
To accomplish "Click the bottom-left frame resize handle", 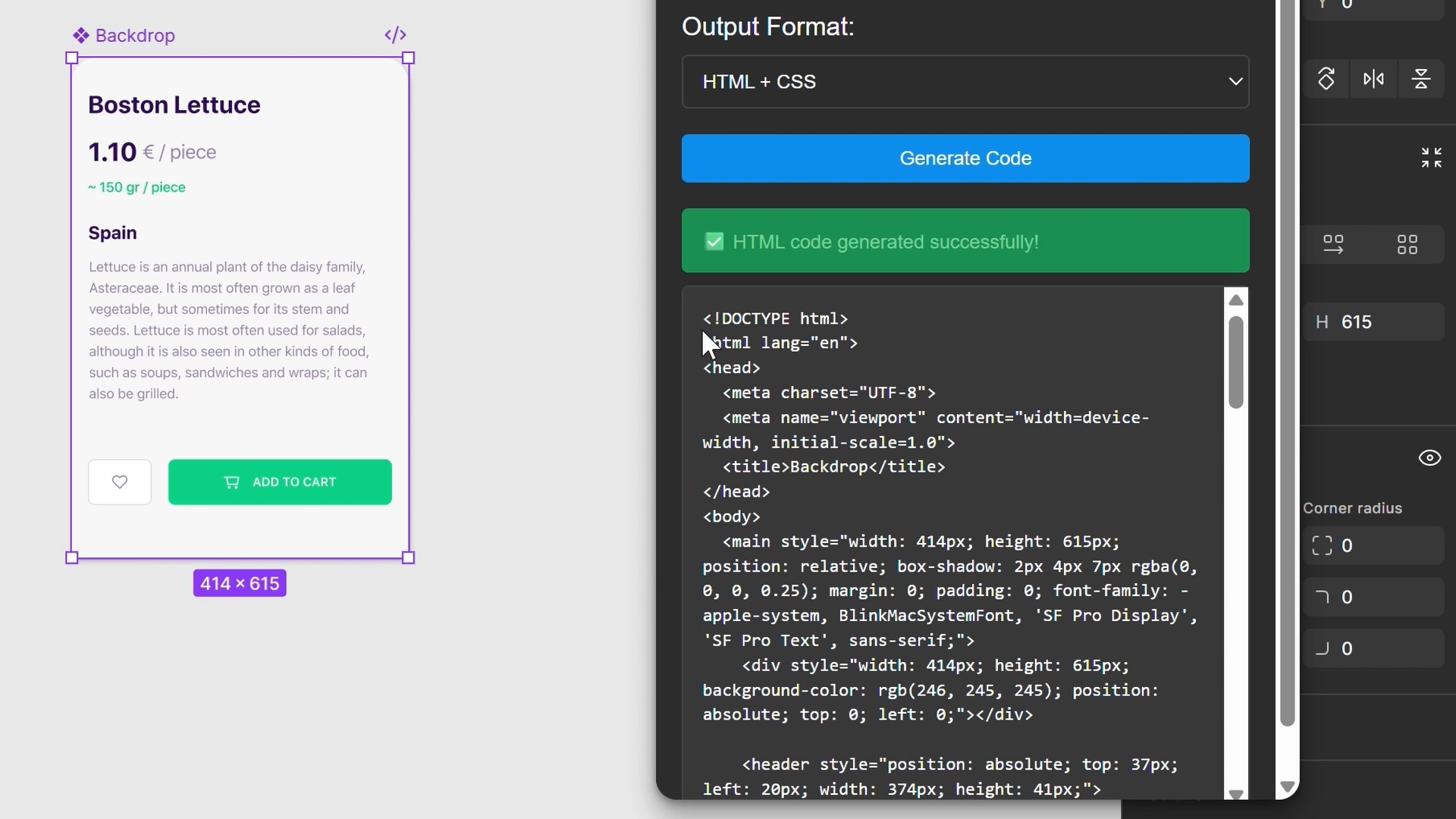I will [72, 558].
